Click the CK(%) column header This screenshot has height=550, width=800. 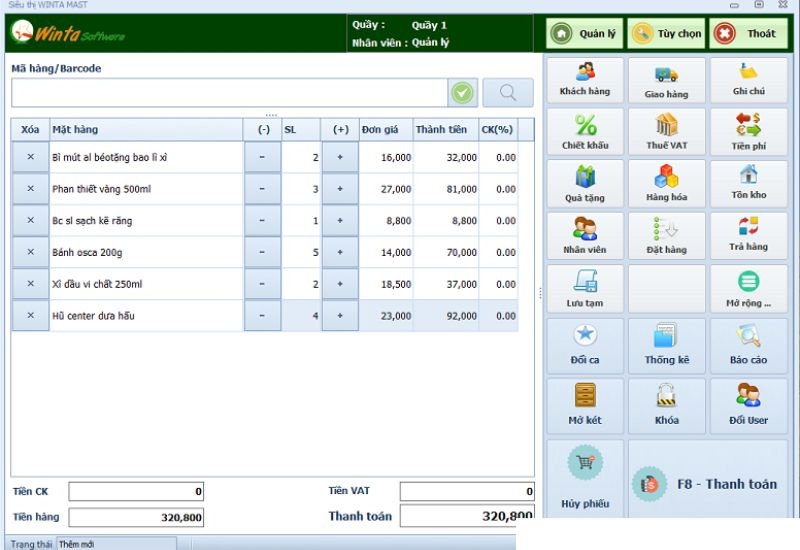[x=498, y=130]
